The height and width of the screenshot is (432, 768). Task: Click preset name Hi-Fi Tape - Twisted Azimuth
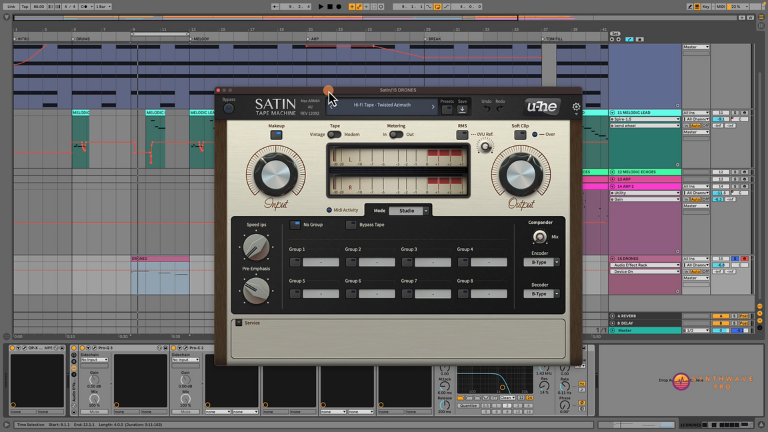[382, 105]
